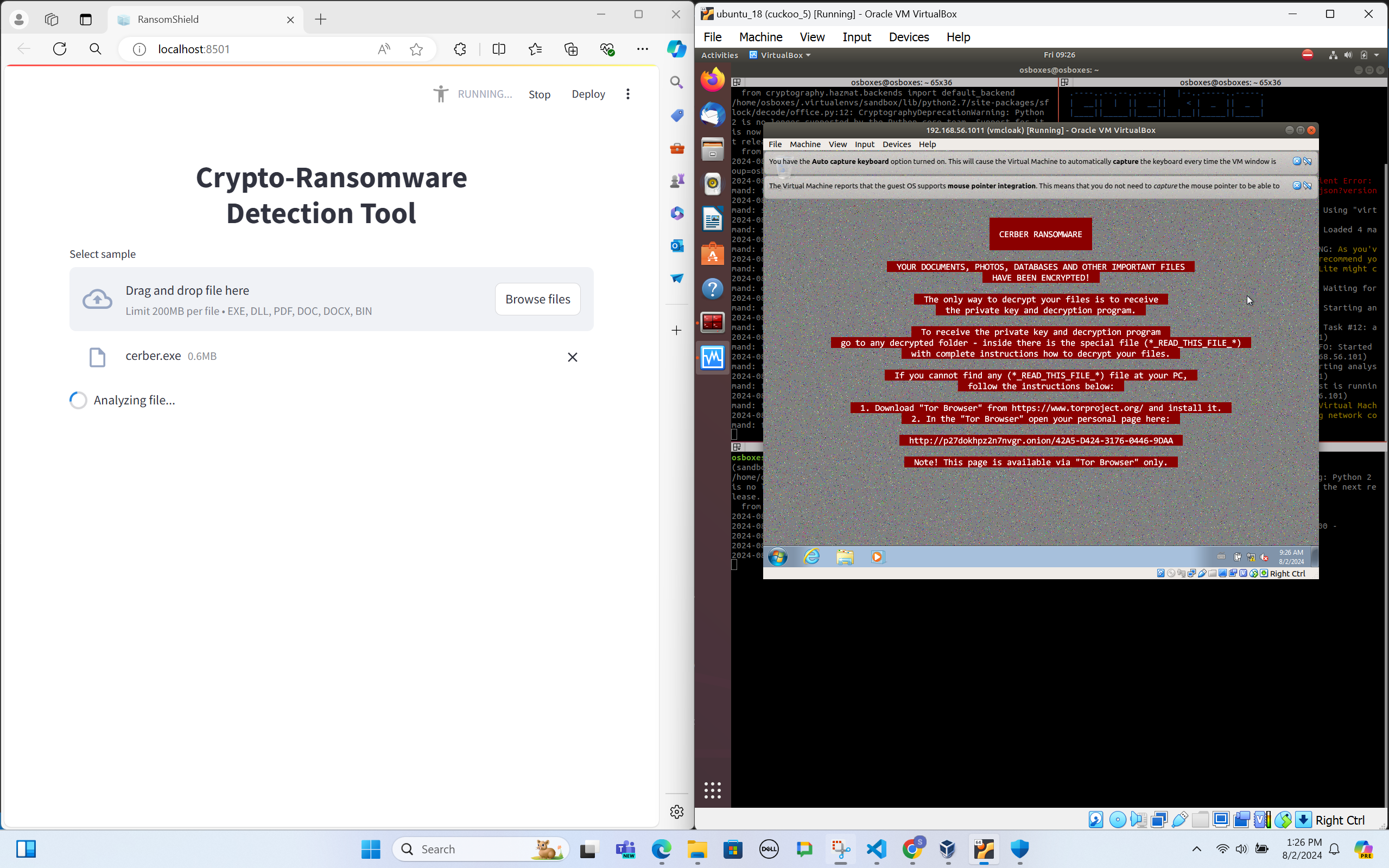Open File menu in ubuntu_18 VirtualBox window
The width and height of the screenshot is (1389, 868).
[x=712, y=37]
